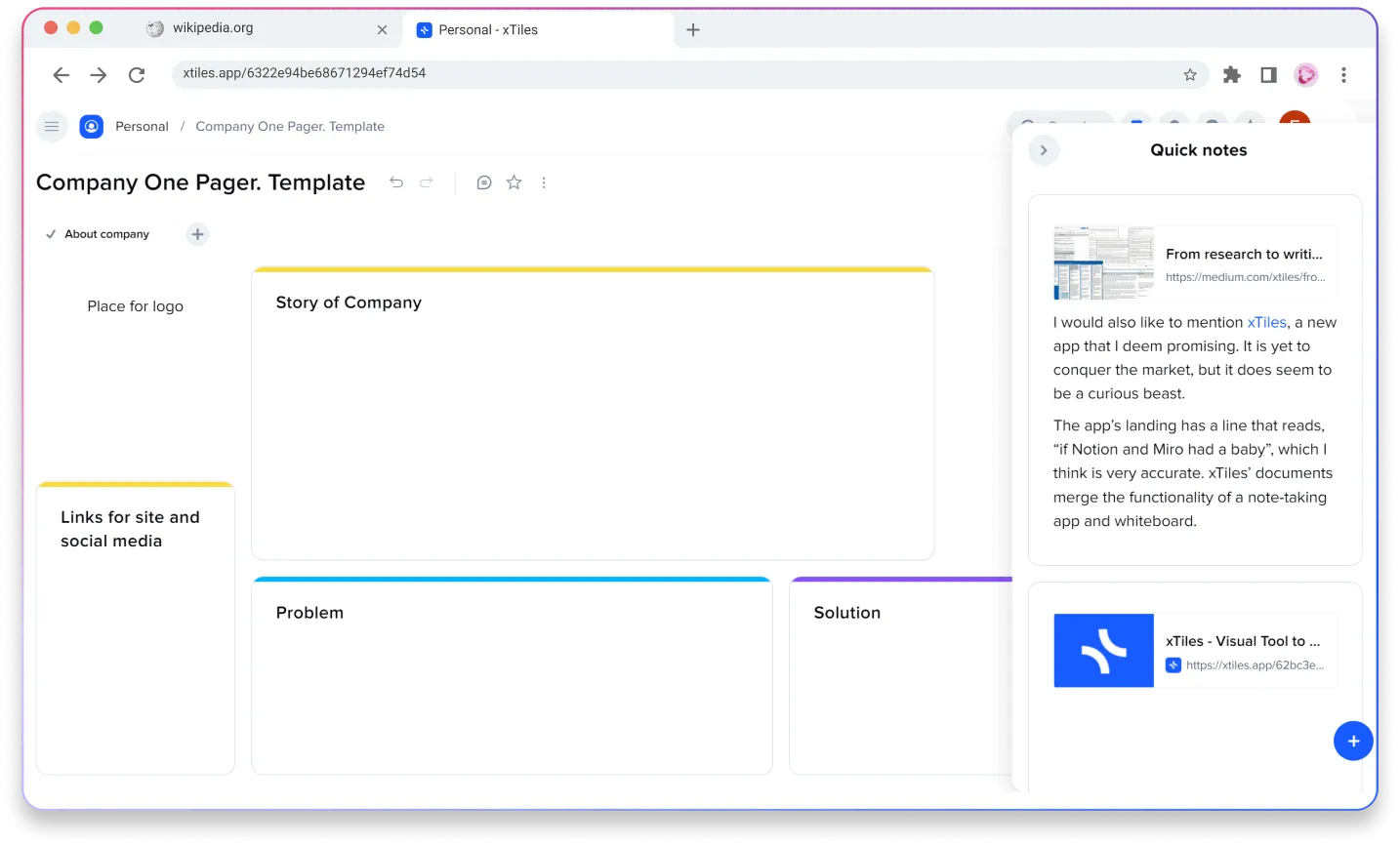Close the wikipedia.org tab

pyautogui.click(x=382, y=30)
